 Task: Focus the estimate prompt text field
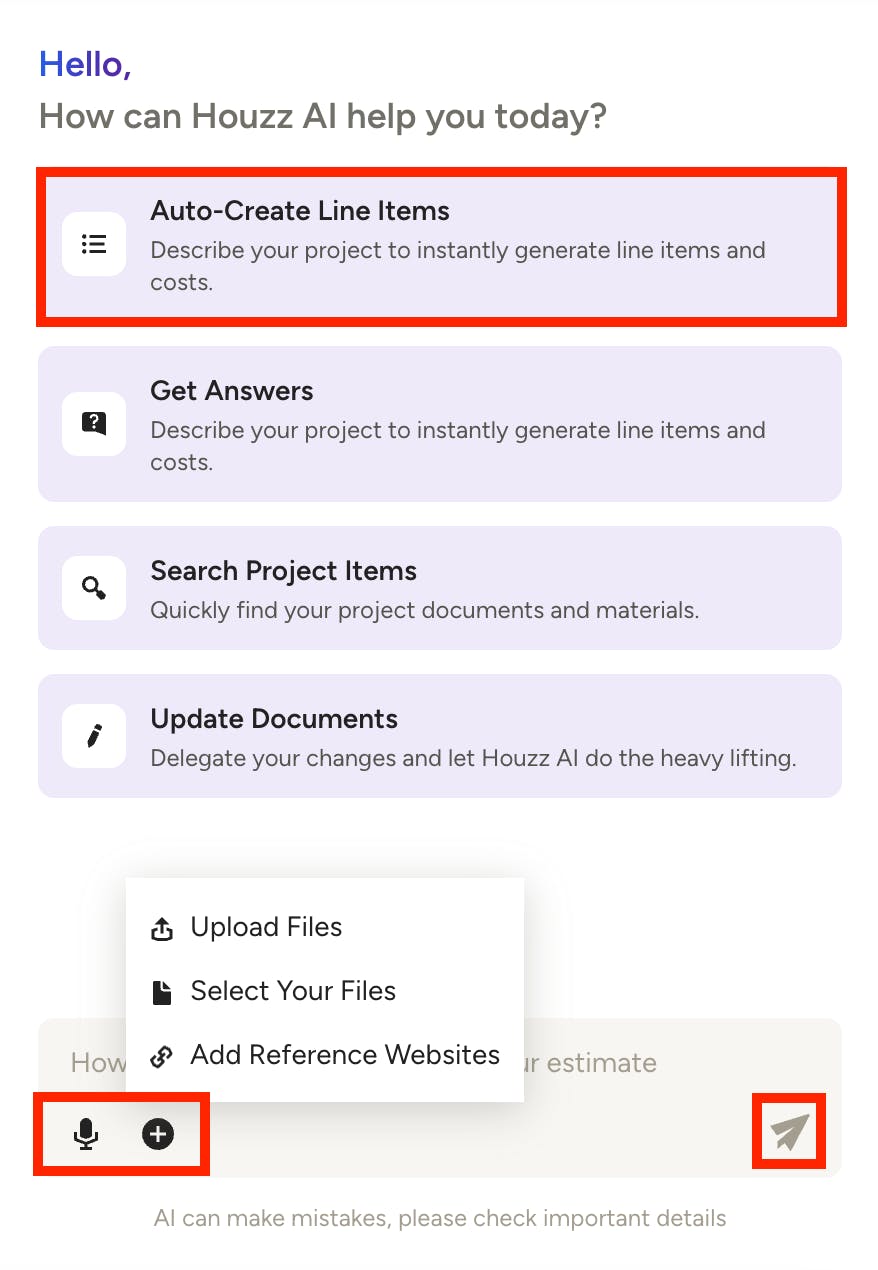(x=440, y=1062)
